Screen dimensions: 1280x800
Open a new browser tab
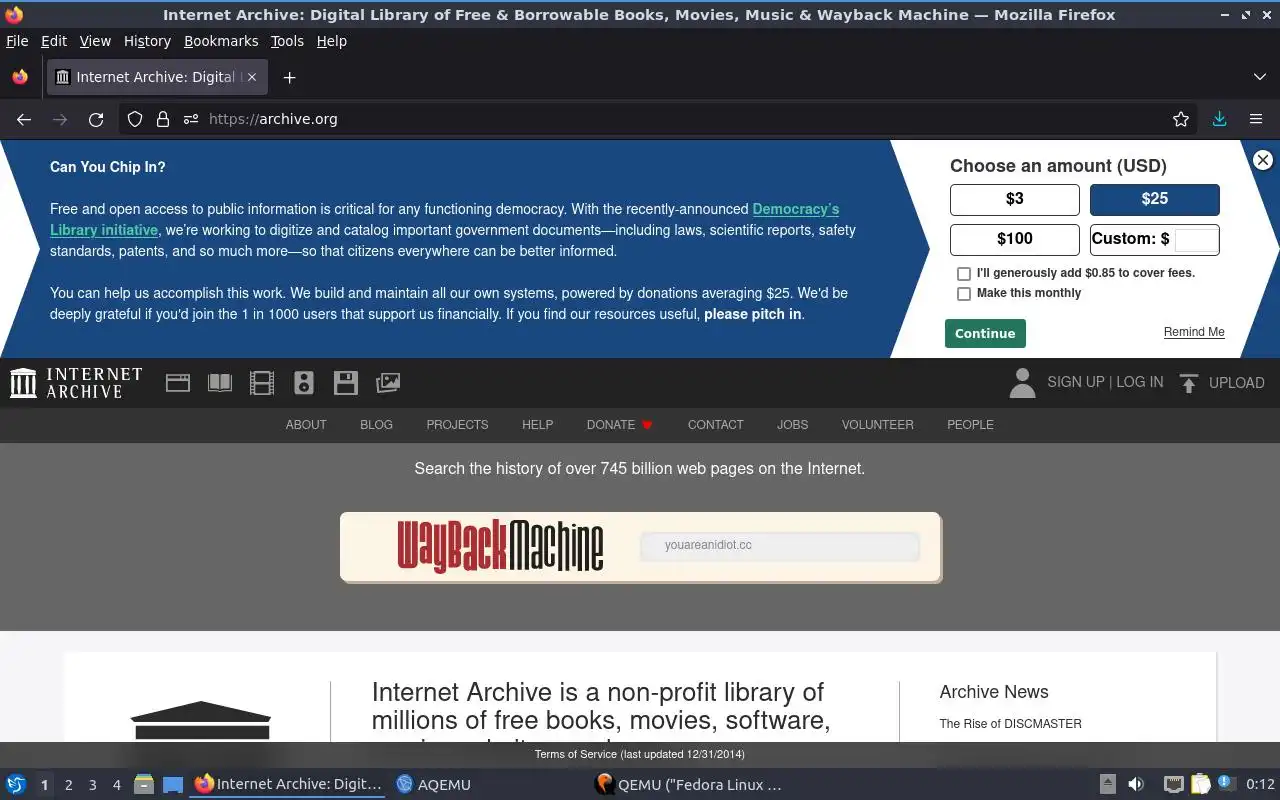[289, 77]
